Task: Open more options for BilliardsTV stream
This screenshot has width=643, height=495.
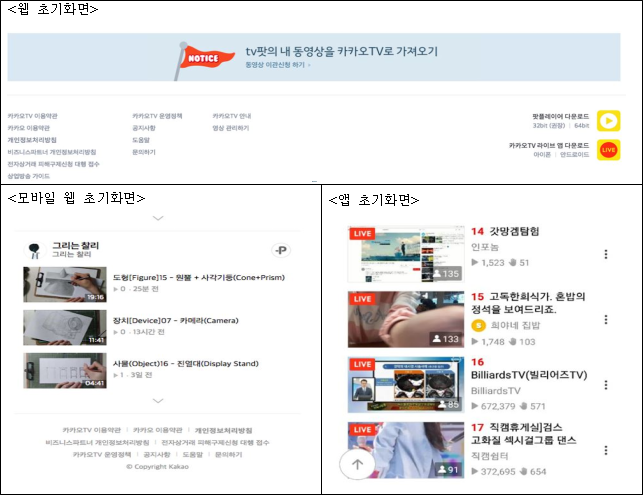Action: 606,385
